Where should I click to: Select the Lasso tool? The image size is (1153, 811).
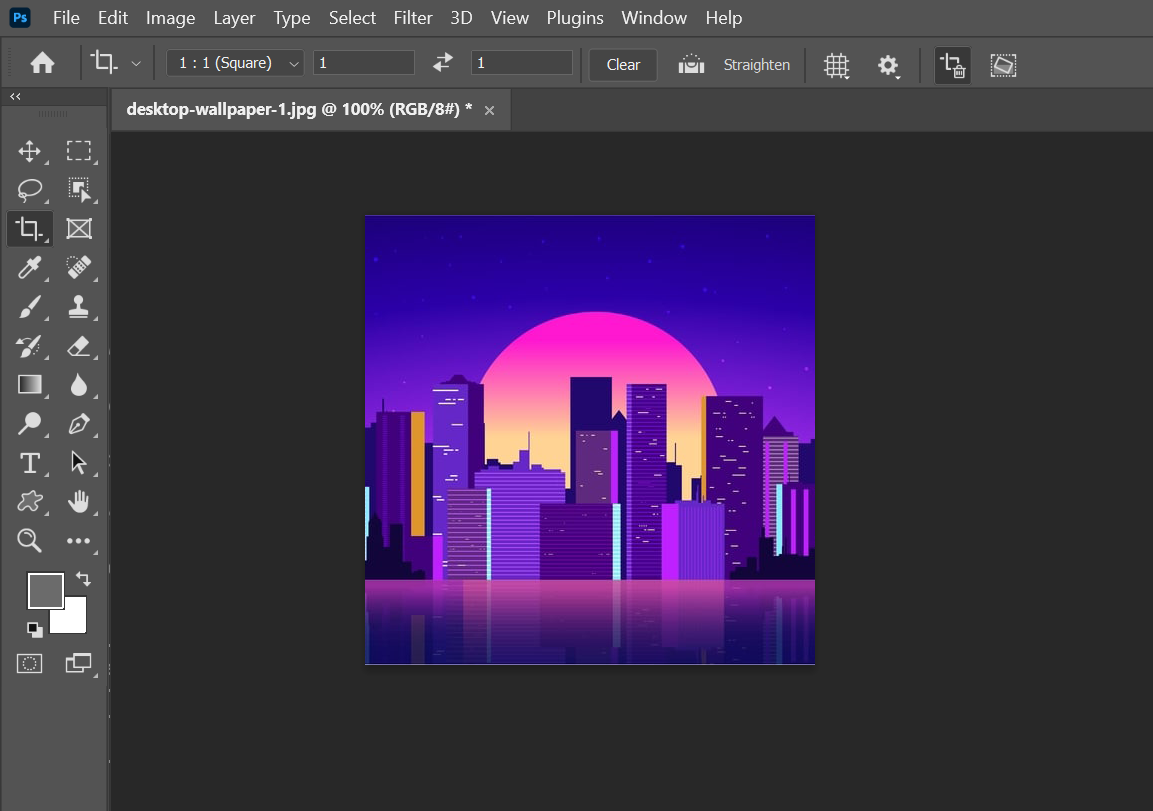30,190
